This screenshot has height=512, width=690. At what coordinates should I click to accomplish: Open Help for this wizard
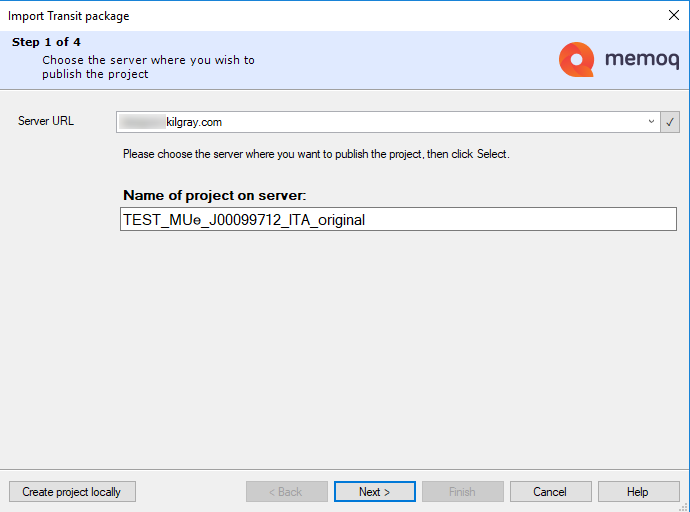click(x=638, y=492)
